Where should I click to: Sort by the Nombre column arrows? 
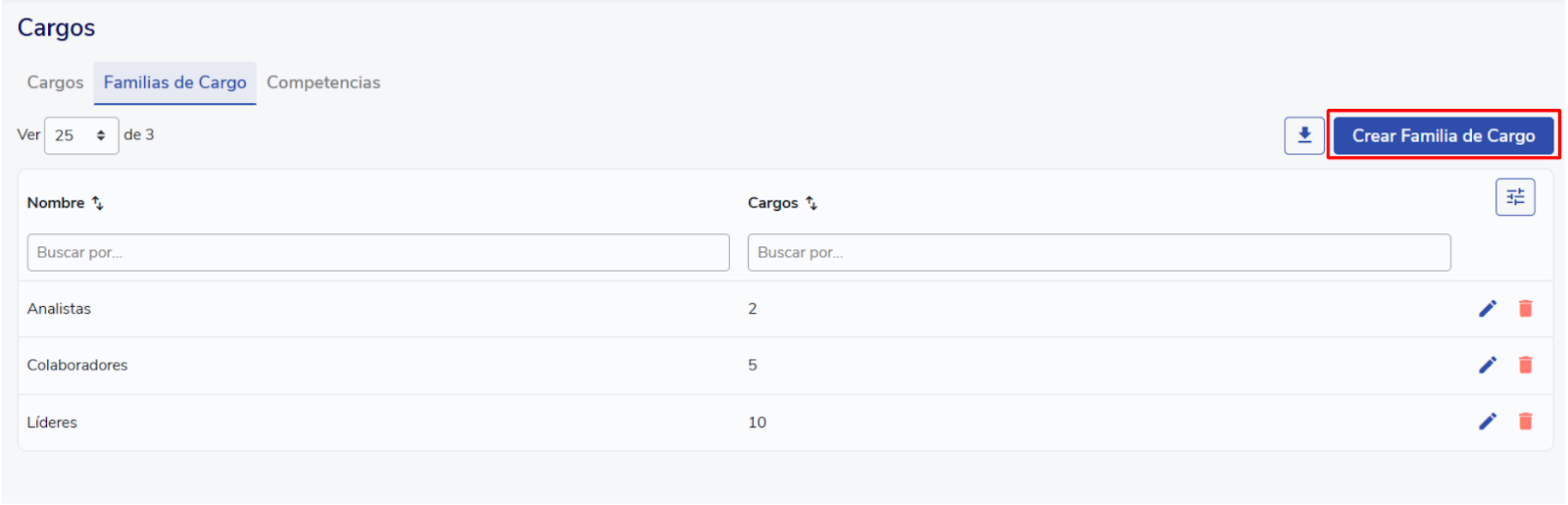point(98,203)
